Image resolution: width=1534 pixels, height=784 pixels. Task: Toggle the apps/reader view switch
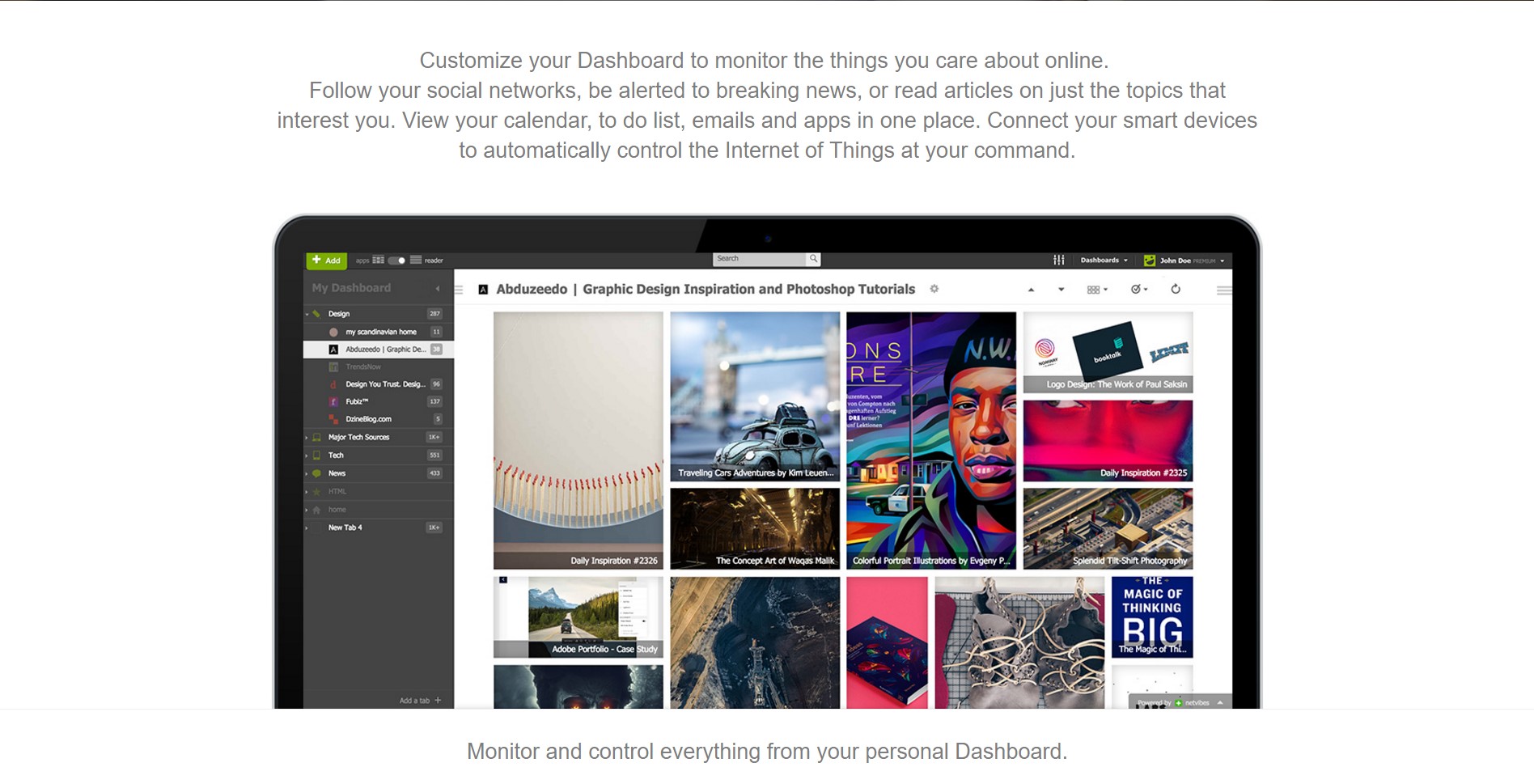click(x=396, y=261)
